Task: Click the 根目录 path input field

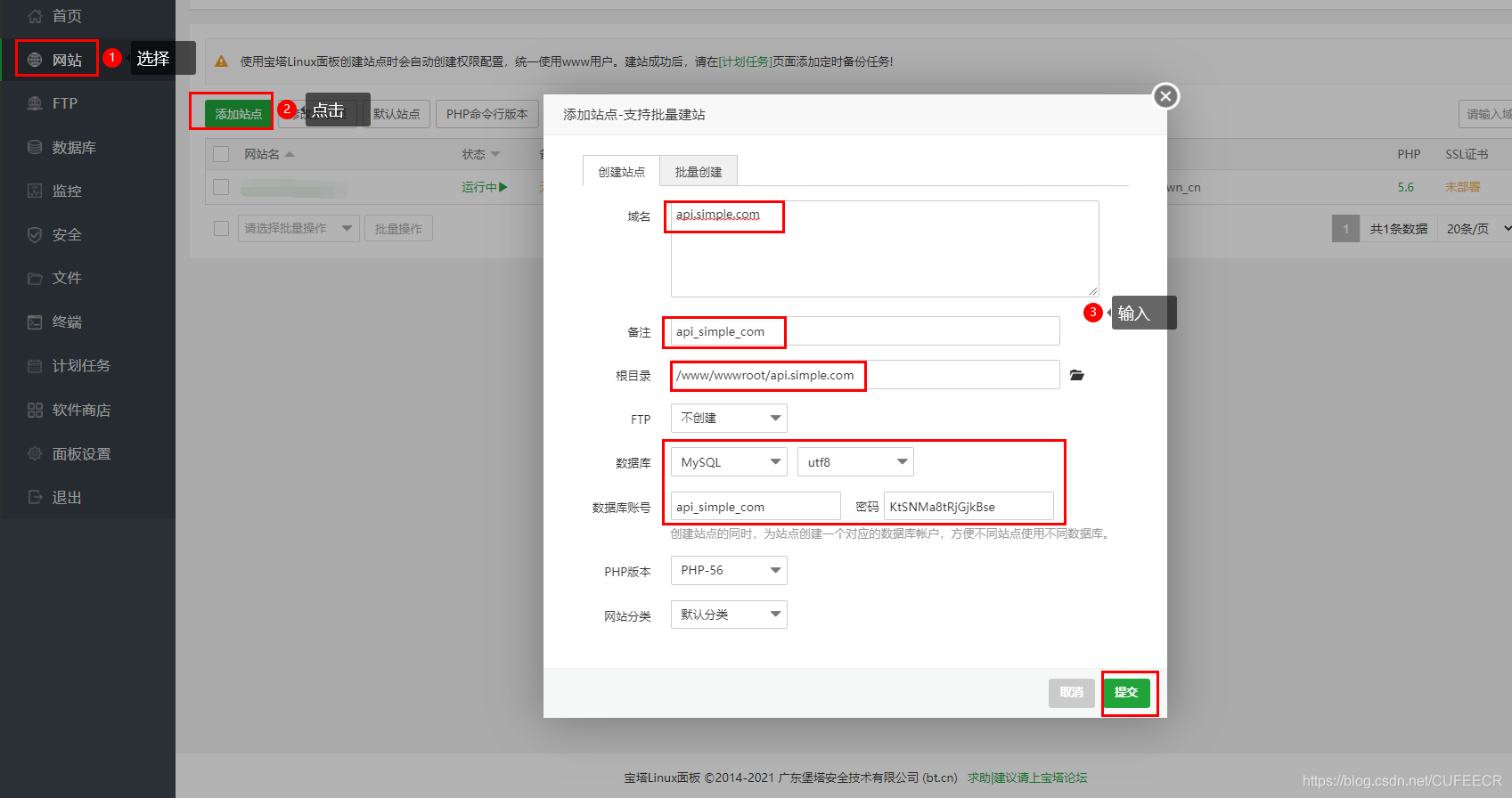Action: tap(865, 375)
